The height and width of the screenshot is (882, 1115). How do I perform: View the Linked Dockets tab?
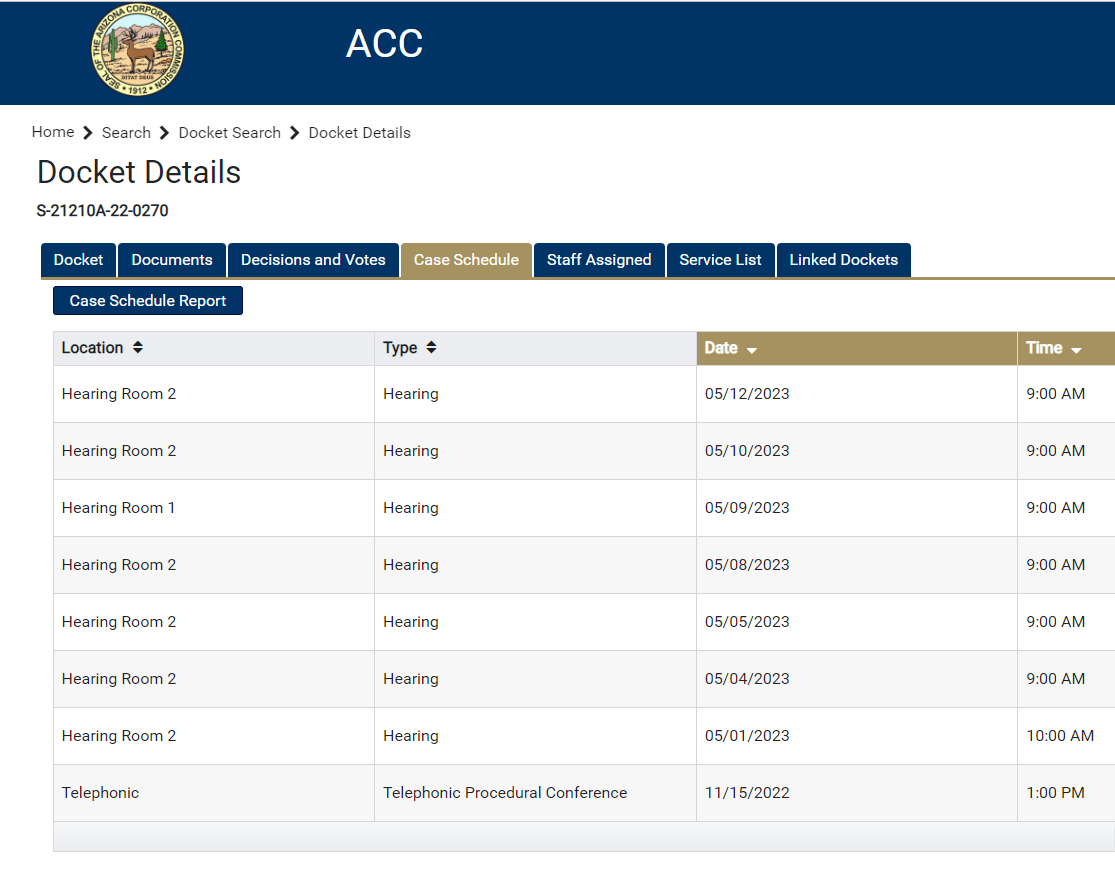pos(843,260)
